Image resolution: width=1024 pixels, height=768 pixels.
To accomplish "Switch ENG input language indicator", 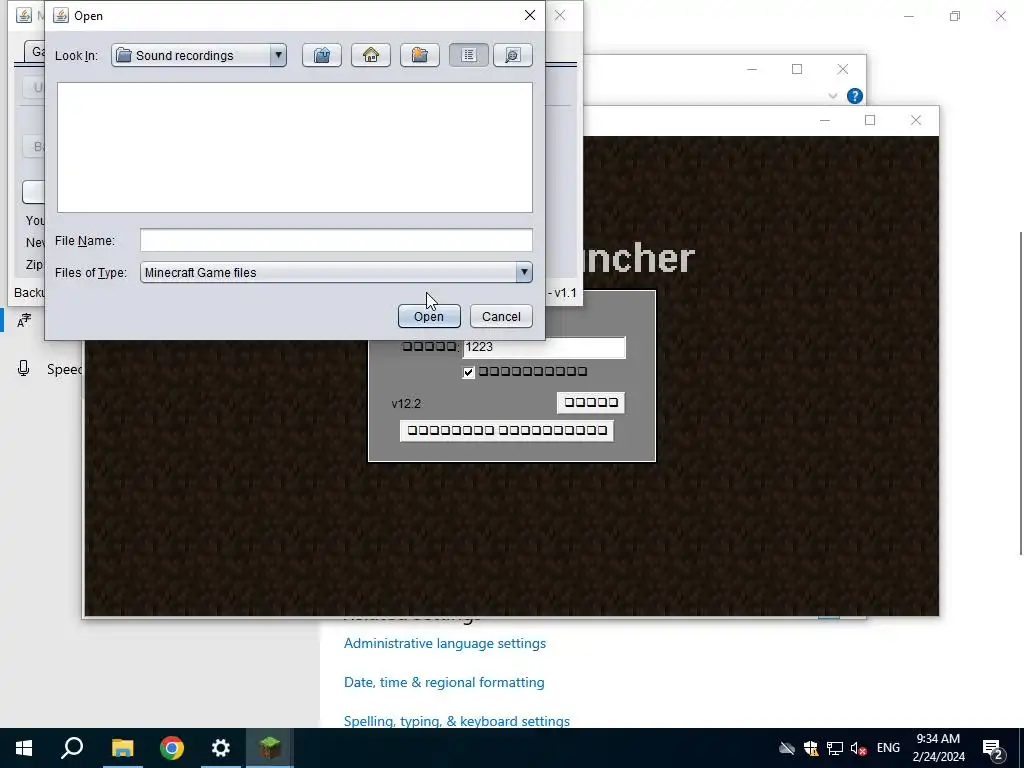I will click(888, 748).
